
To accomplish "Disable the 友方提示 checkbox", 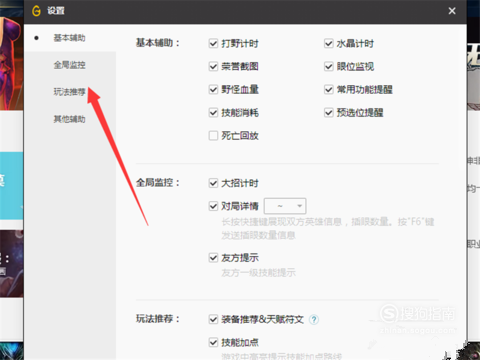I will pos(213,258).
